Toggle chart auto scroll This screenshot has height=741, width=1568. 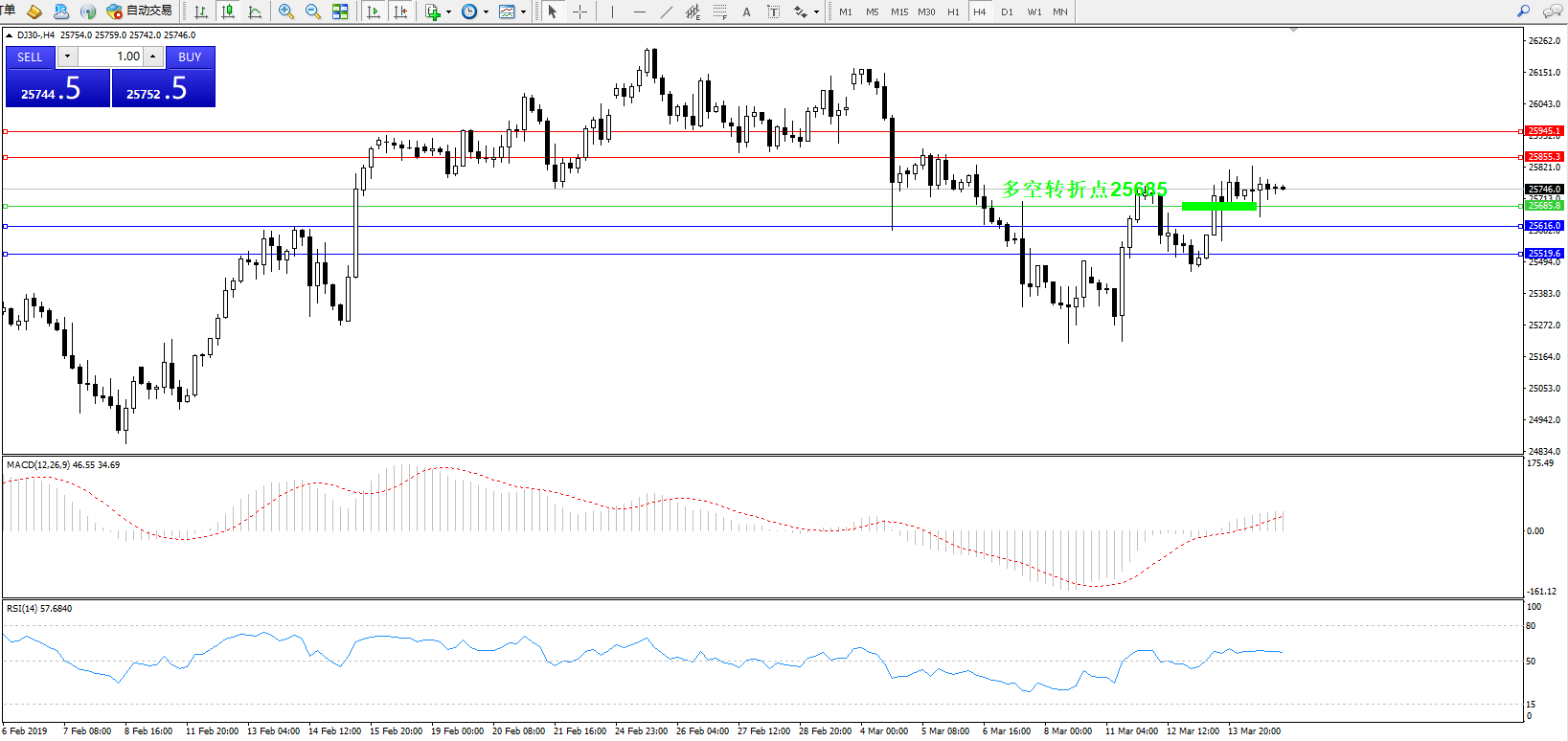[374, 11]
